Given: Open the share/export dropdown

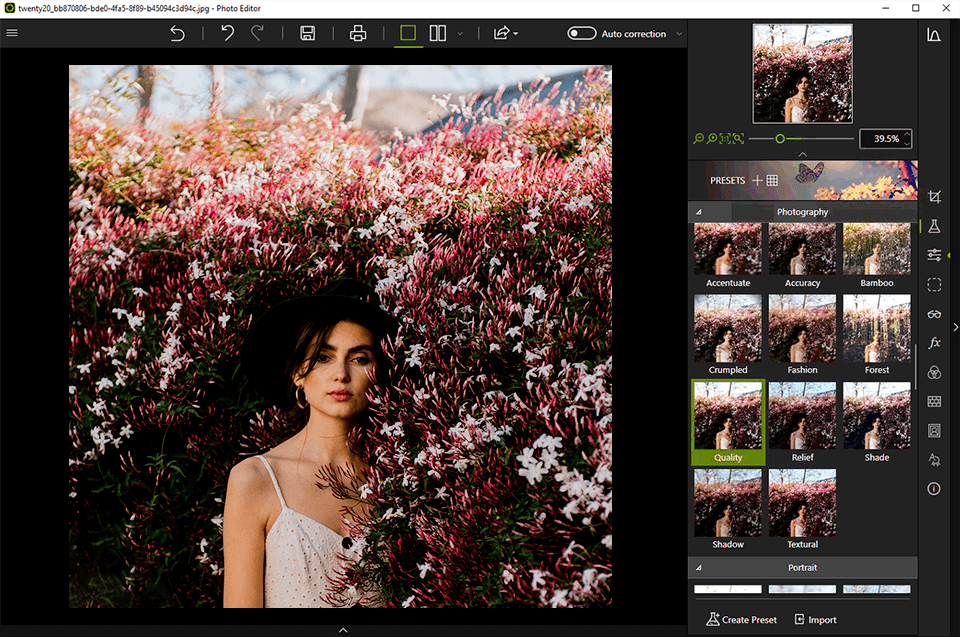Looking at the screenshot, I should pyautogui.click(x=505, y=33).
